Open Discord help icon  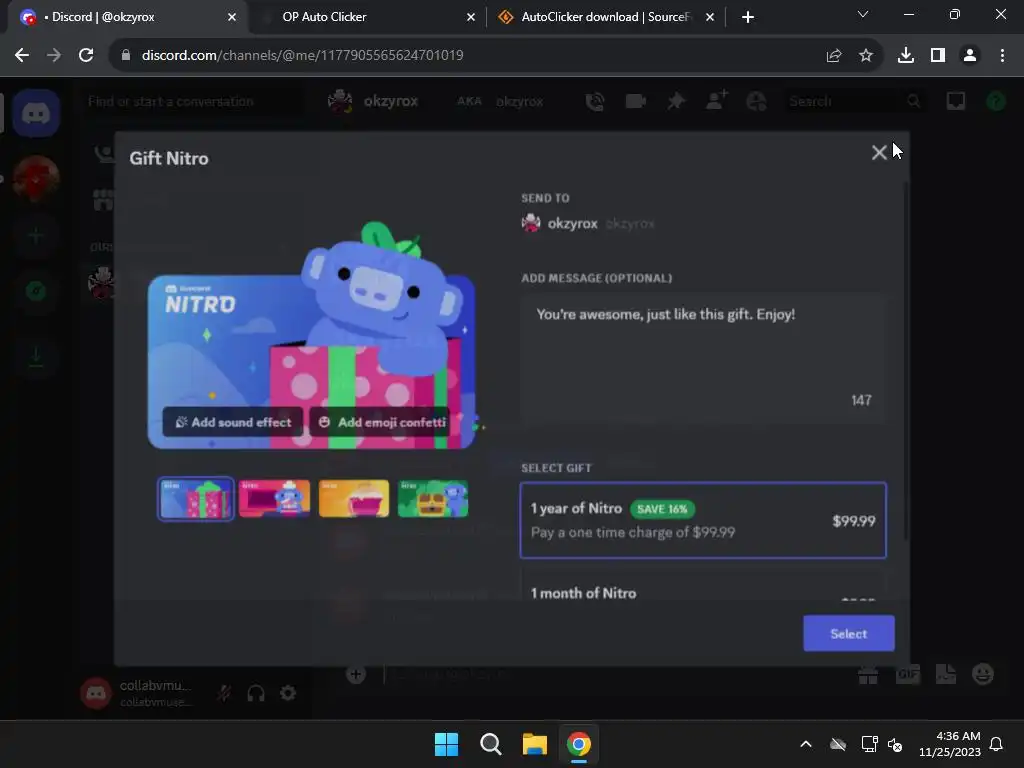pos(996,101)
